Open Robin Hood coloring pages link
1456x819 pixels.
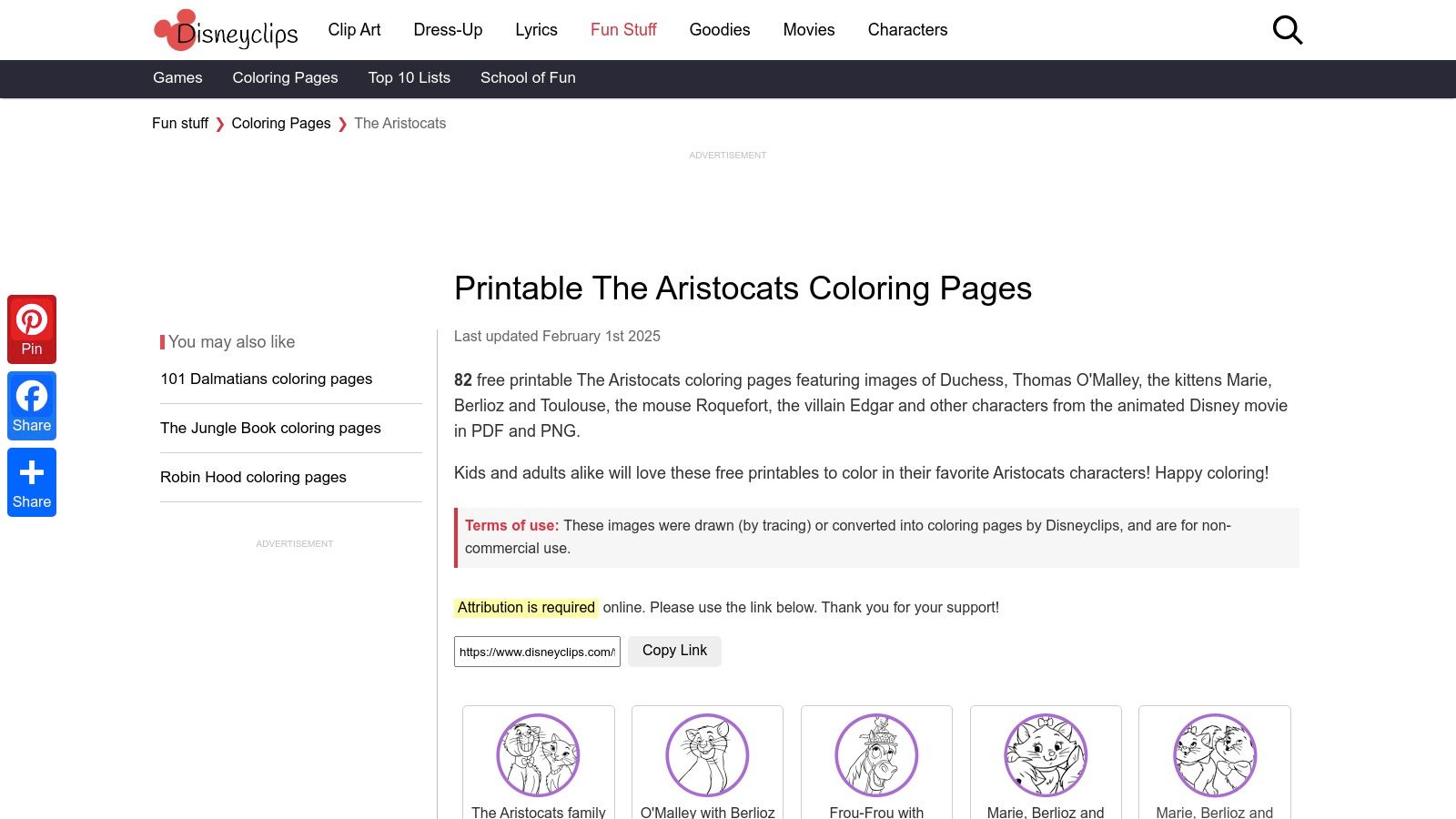(x=253, y=478)
